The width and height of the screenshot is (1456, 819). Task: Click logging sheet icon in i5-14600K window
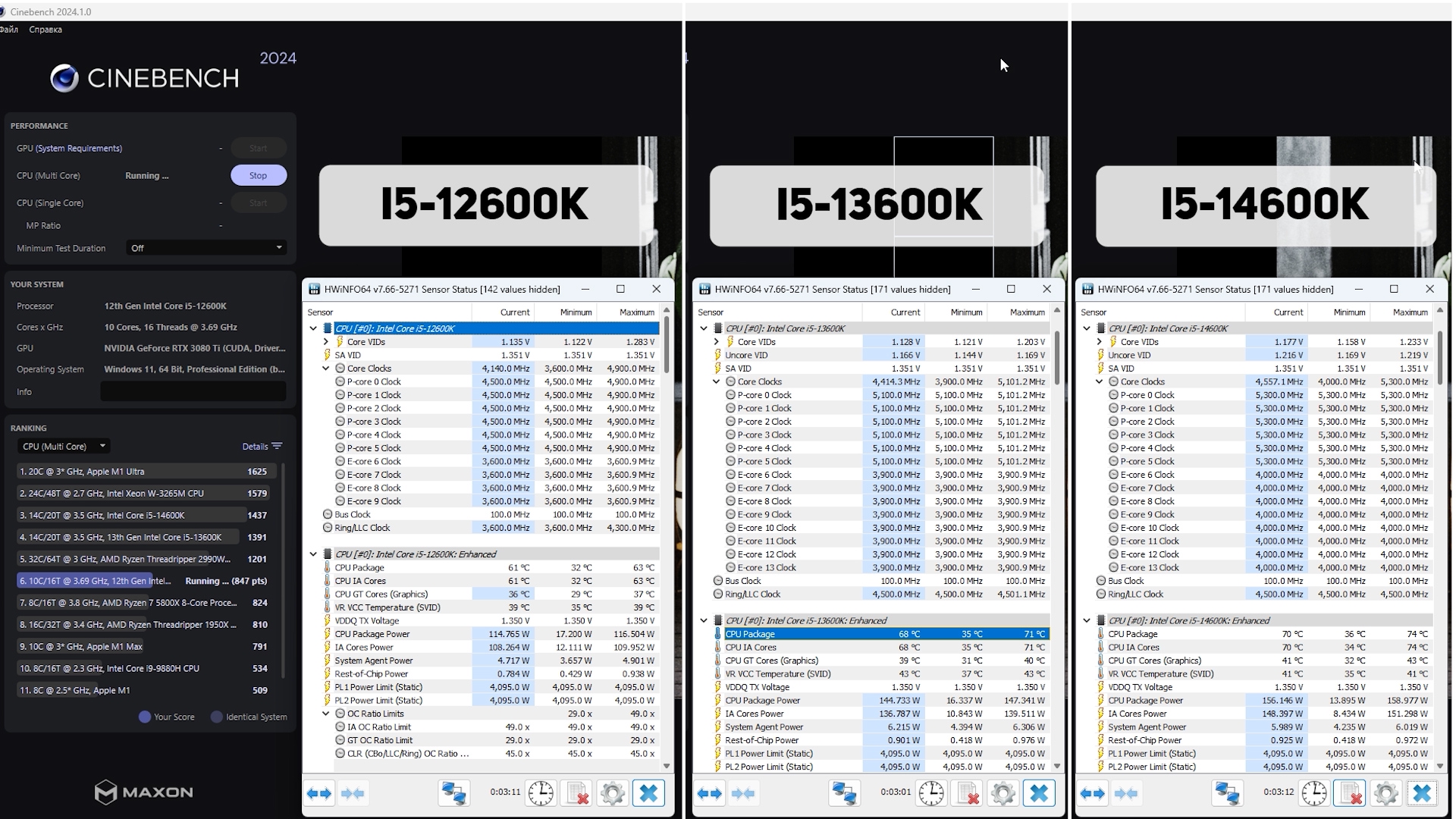coord(1350,793)
